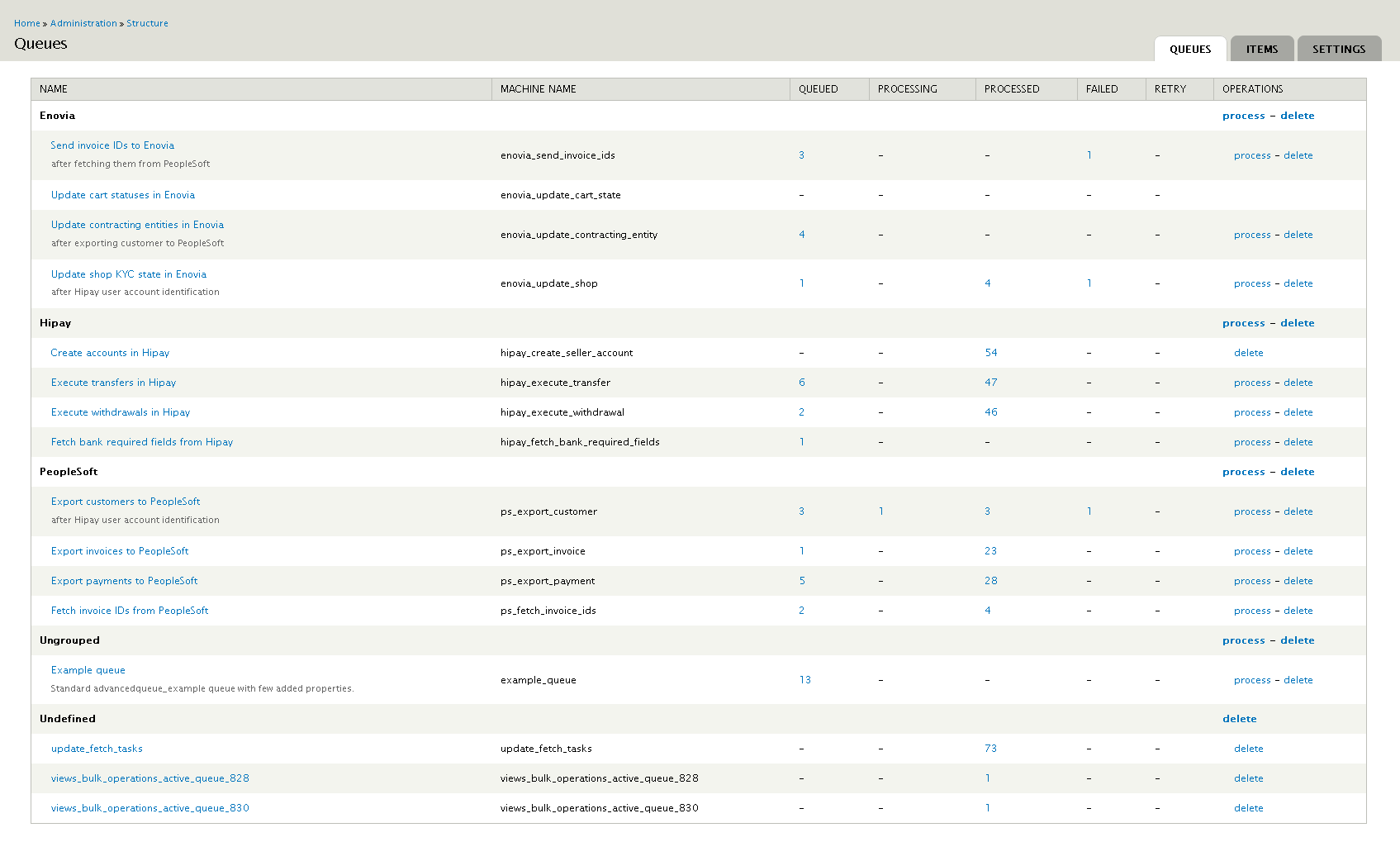View 23 processed items of ps_export_invoice

tap(991, 551)
